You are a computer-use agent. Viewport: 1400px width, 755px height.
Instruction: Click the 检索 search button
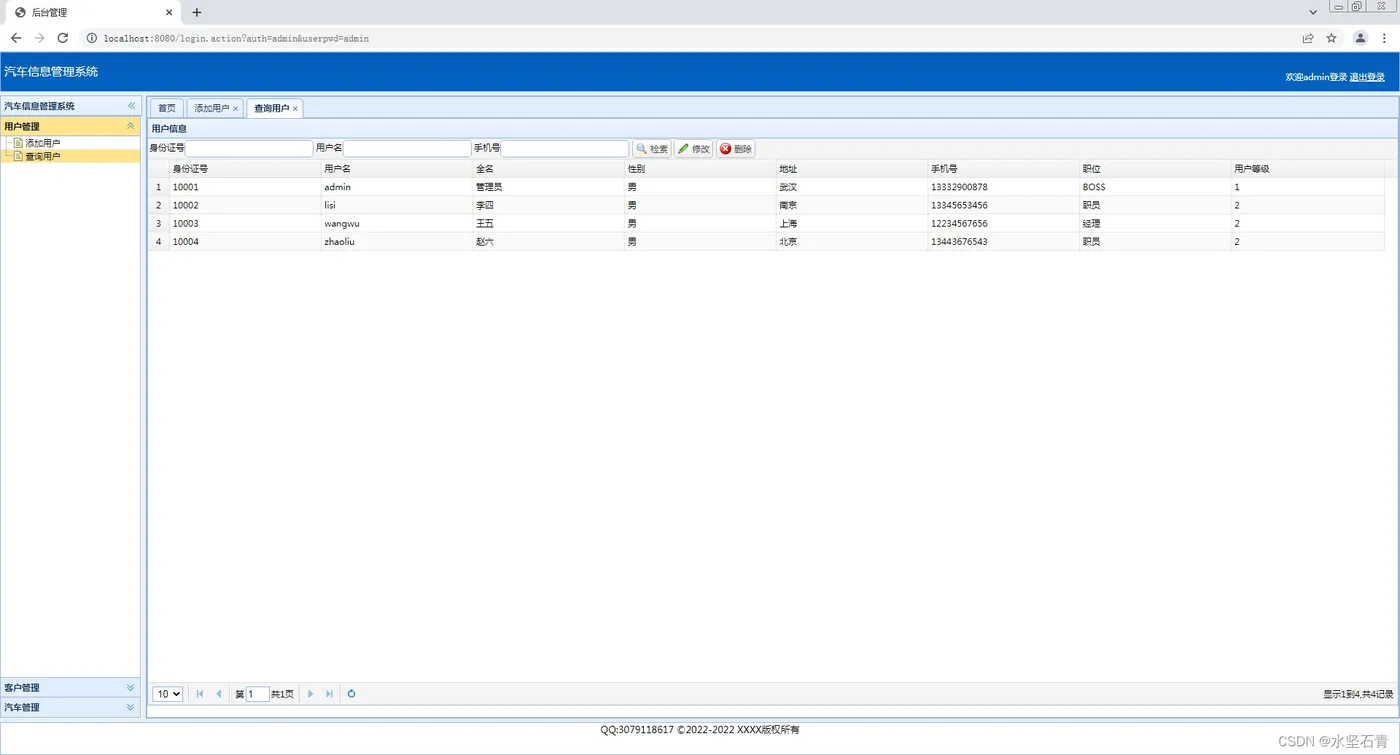click(x=652, y=149)
